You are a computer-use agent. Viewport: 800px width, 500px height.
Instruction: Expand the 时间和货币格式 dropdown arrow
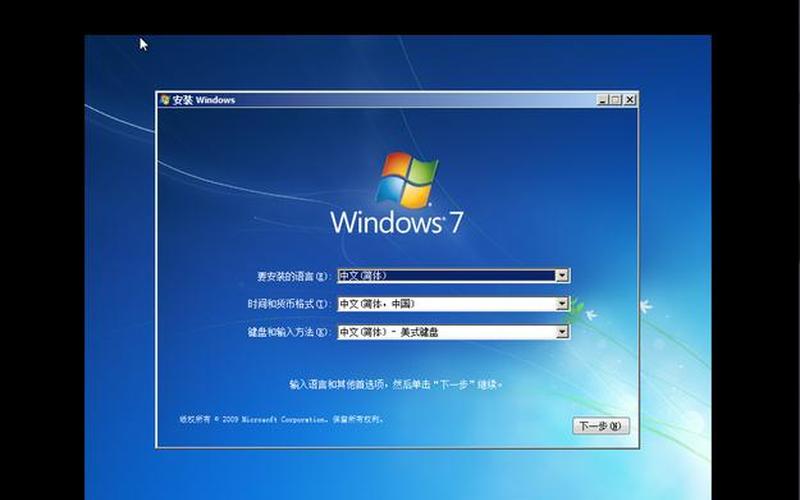[x=562, y=304]
